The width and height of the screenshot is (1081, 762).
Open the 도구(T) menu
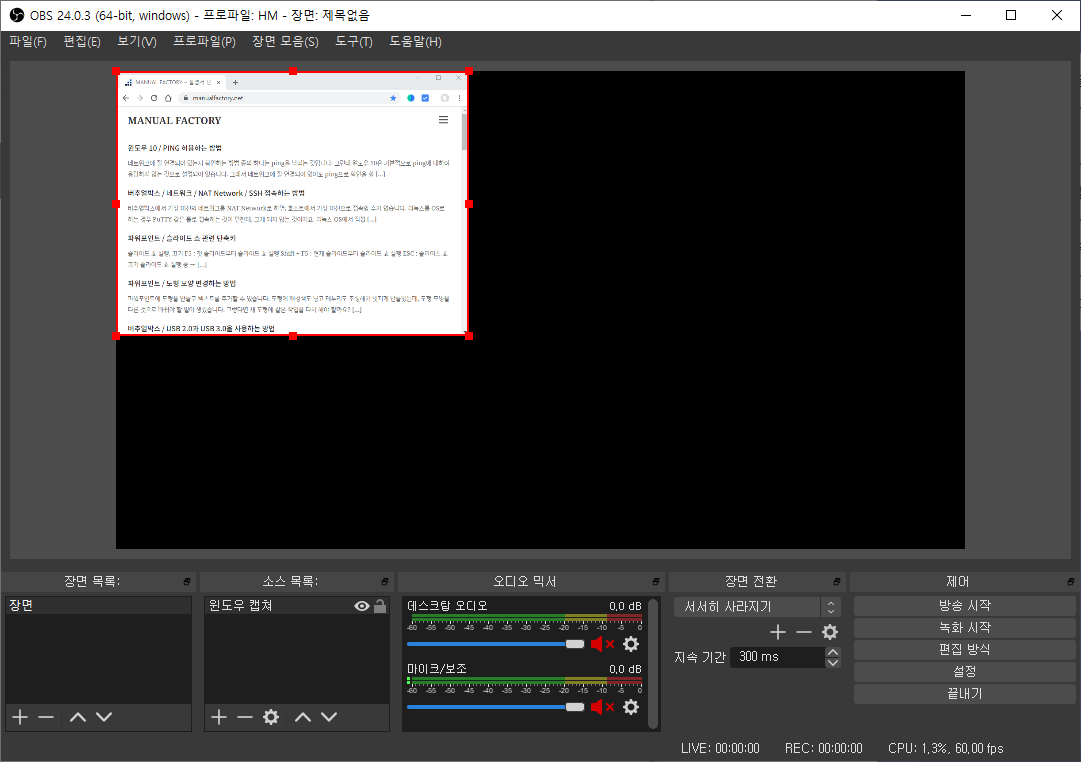coord(354,41)
